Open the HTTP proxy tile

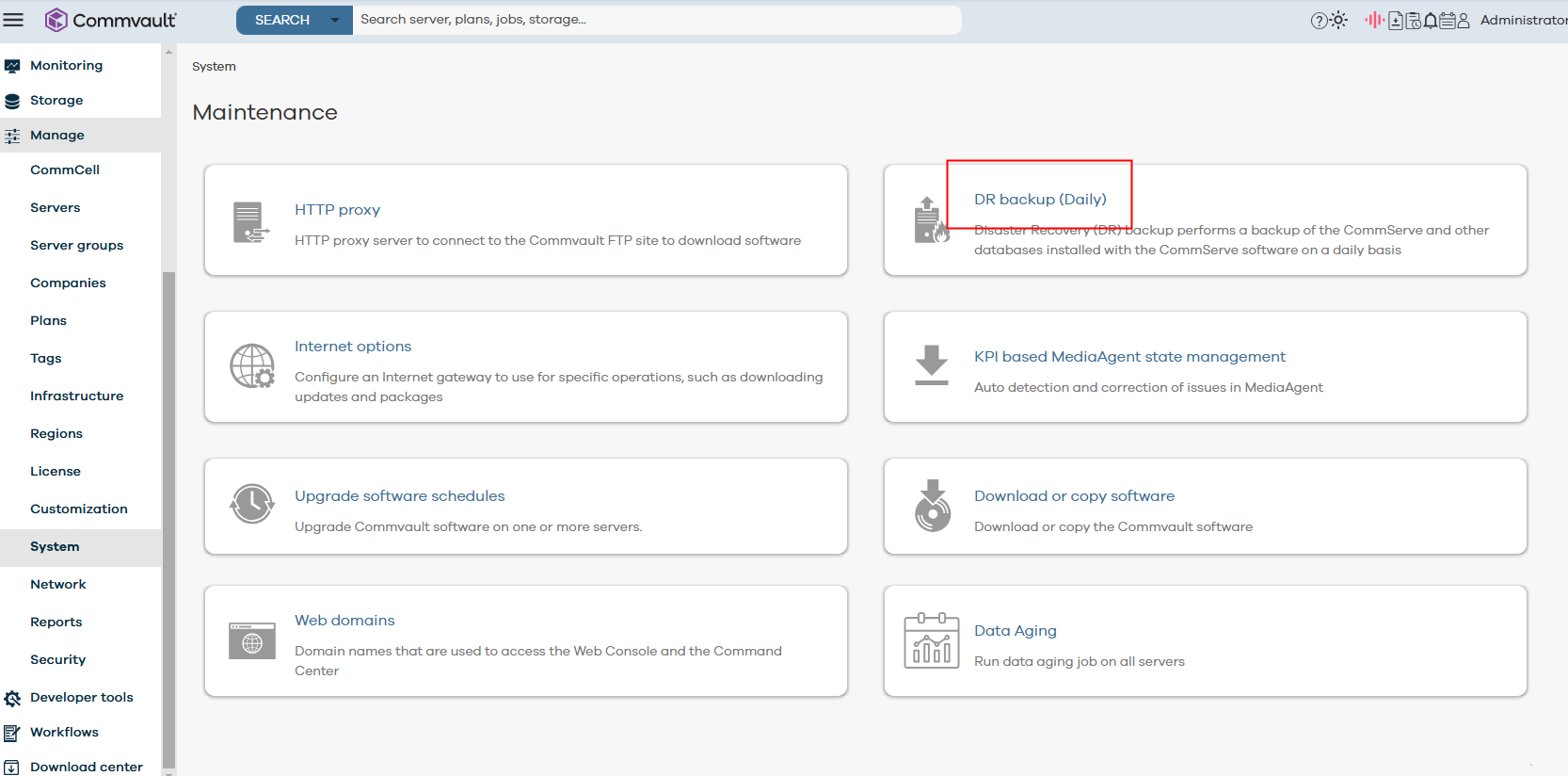[337, 209]
